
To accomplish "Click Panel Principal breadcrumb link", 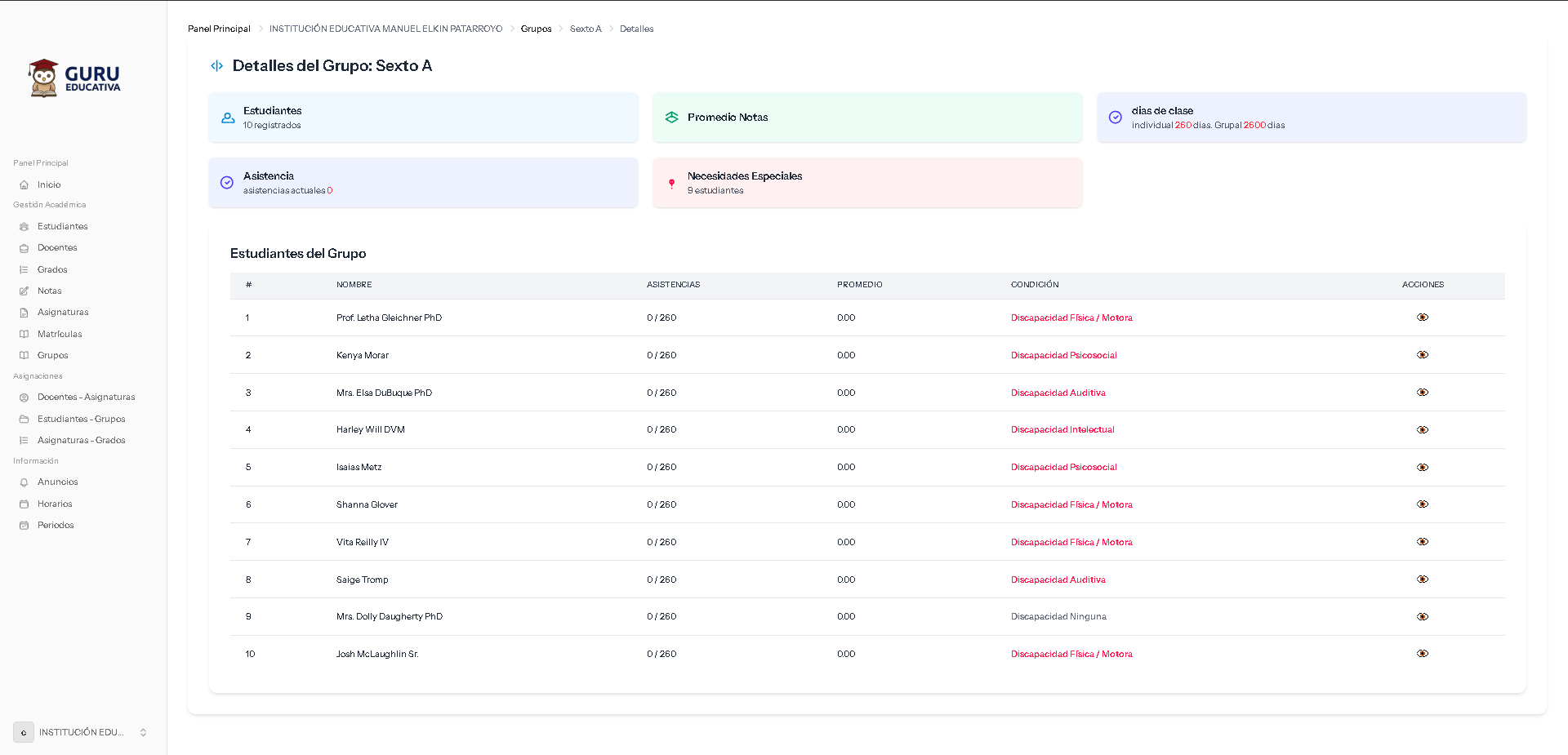I will point(219,29).
